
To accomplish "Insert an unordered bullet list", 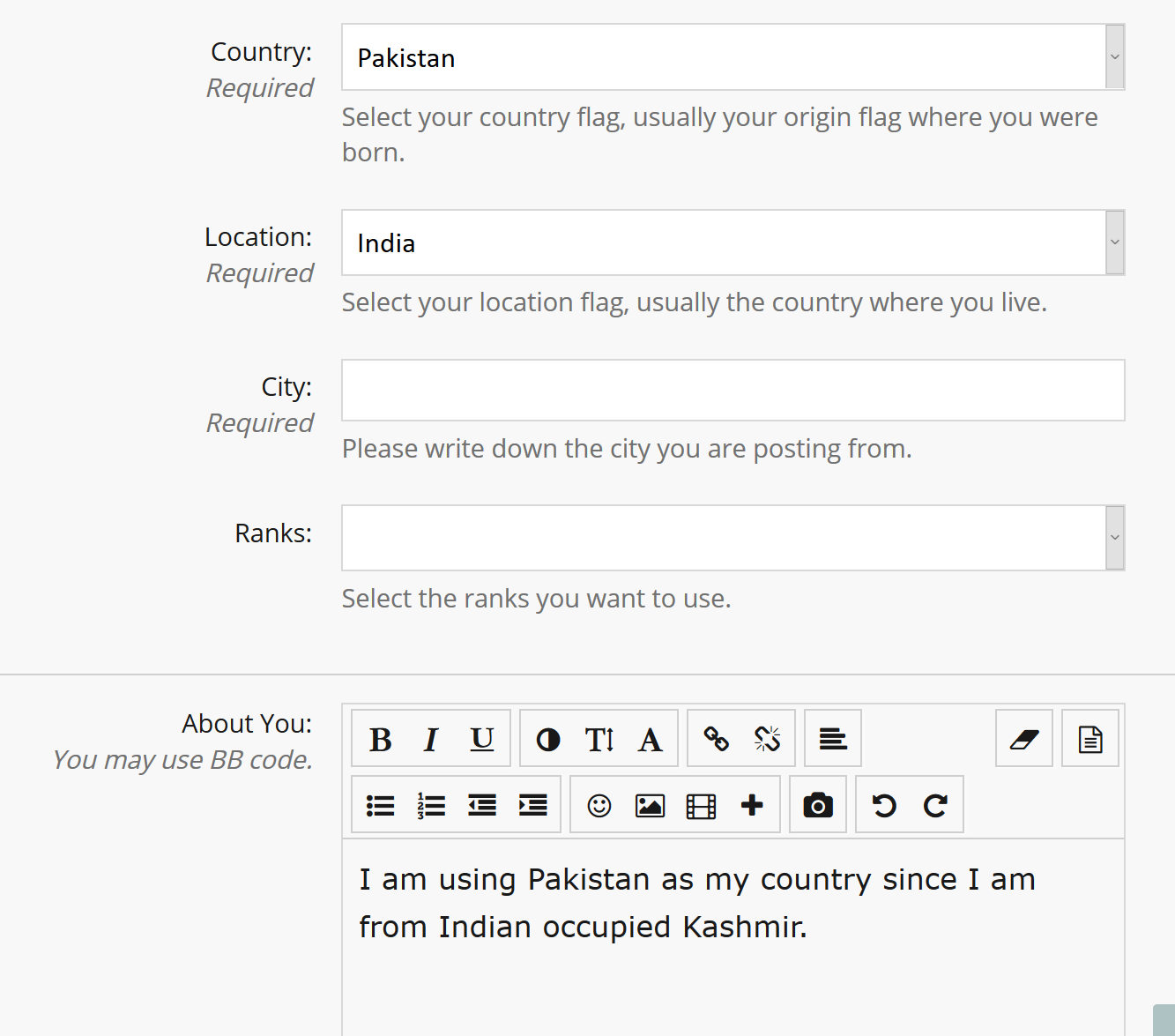I will 381,805.
